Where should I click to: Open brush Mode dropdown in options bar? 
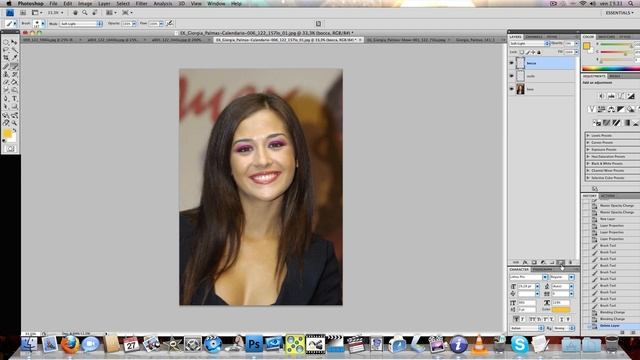point(81,24)
